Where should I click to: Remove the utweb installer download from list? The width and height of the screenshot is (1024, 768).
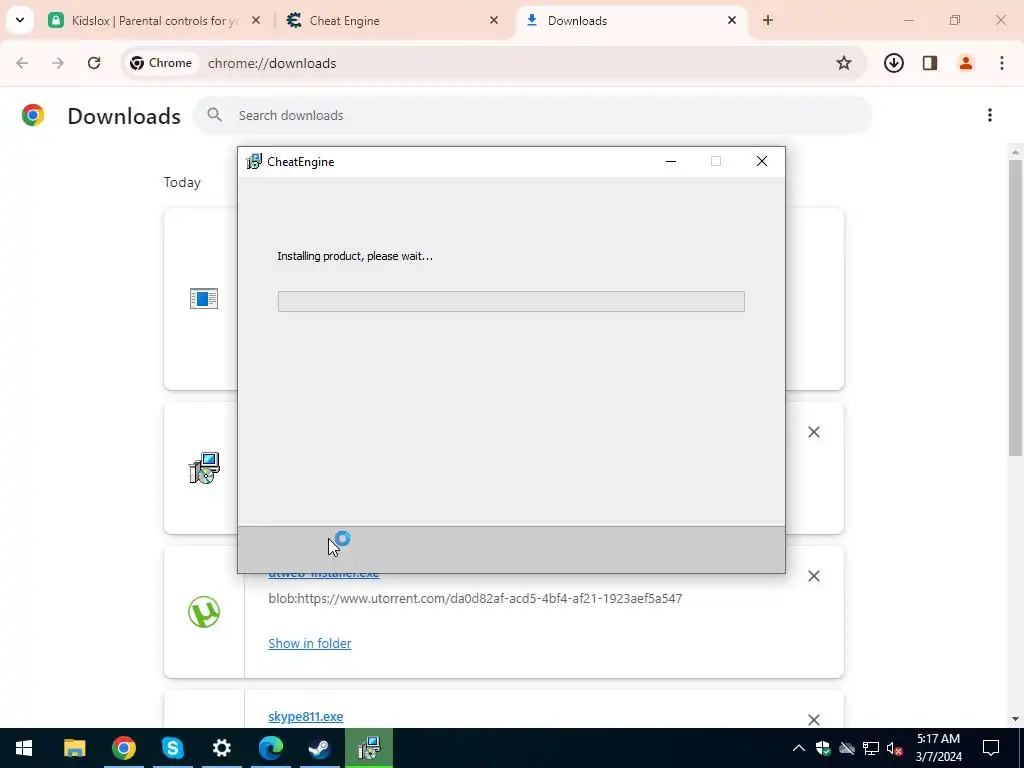coord(814,575)
